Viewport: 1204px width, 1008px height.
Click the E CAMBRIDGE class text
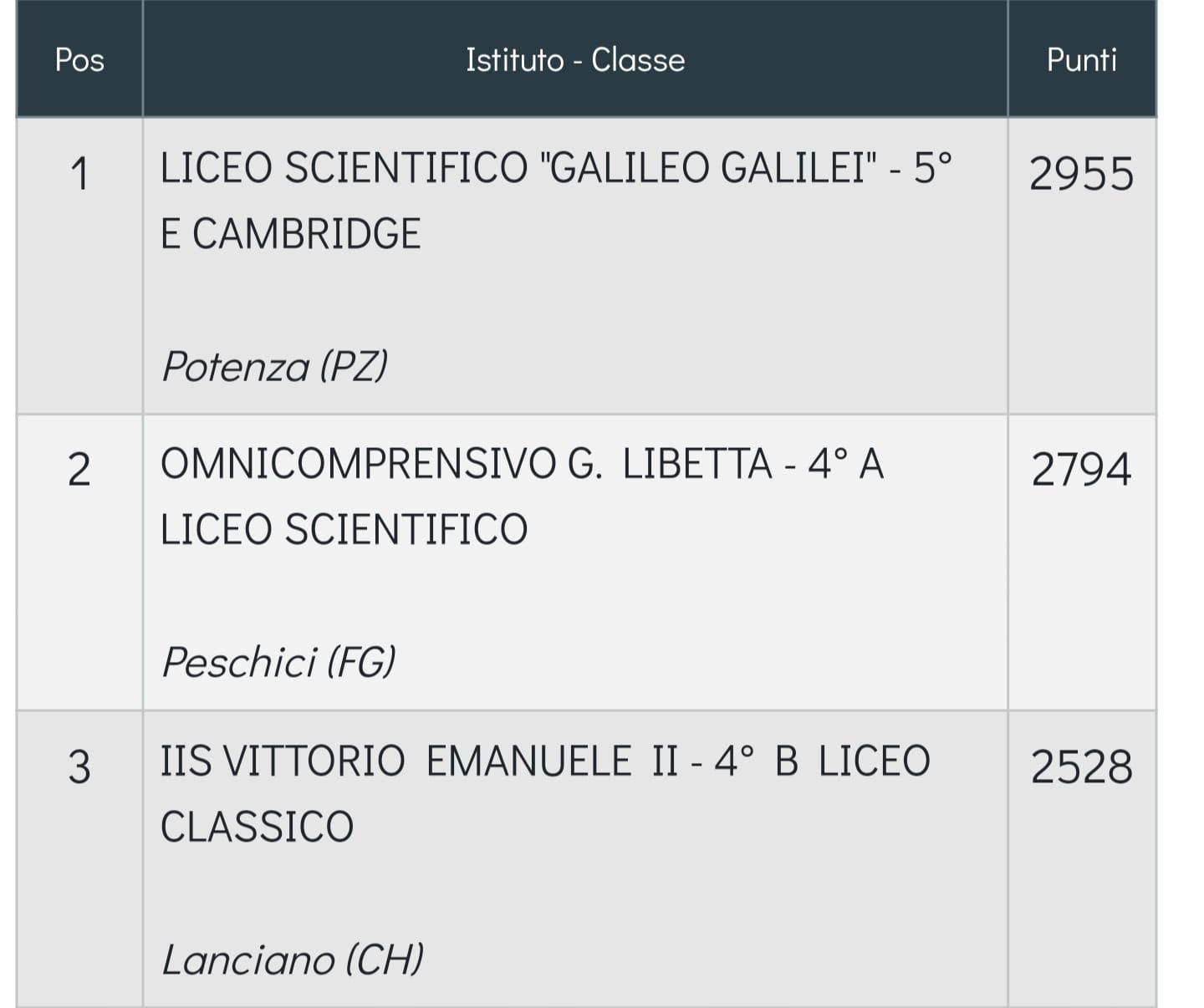point(290,233)
